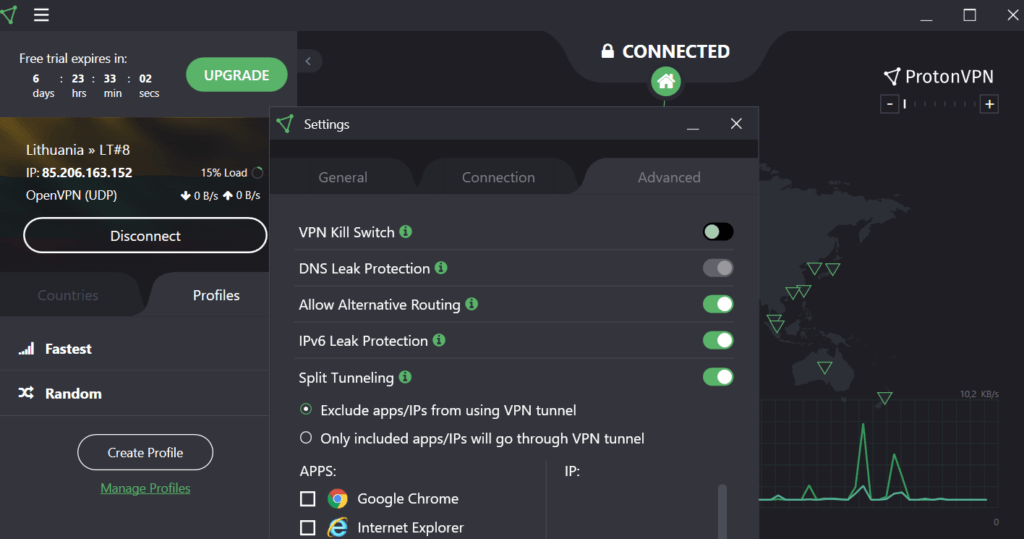Click the home icon under CONNECTED
This screenshot has height=539, width=1024.
[665, 82]
